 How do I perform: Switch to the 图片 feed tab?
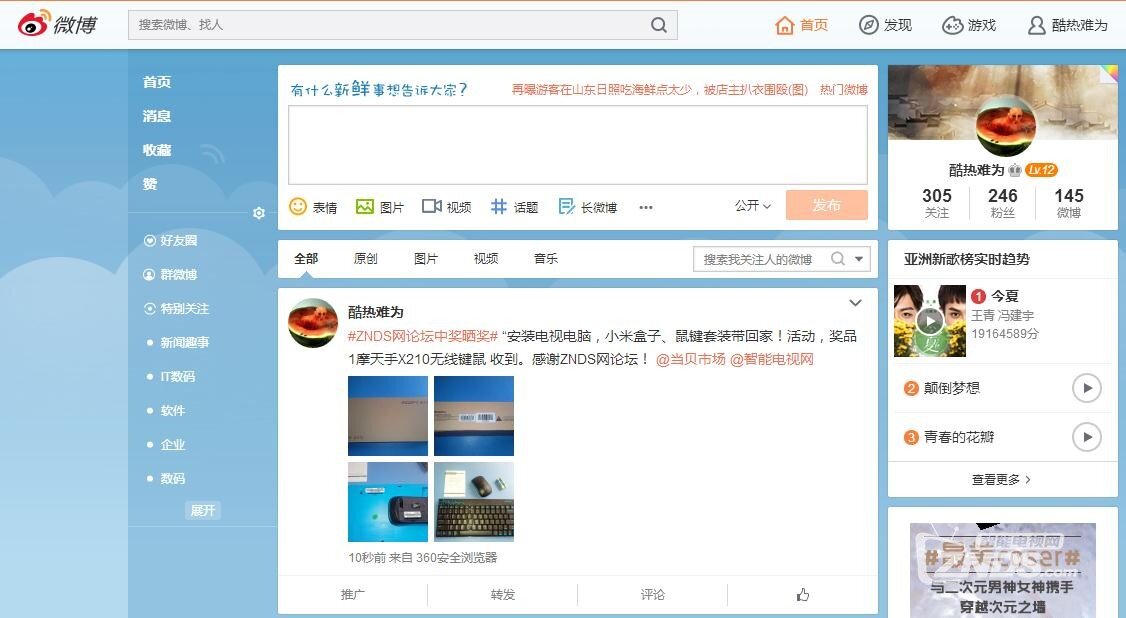(426, 258)
